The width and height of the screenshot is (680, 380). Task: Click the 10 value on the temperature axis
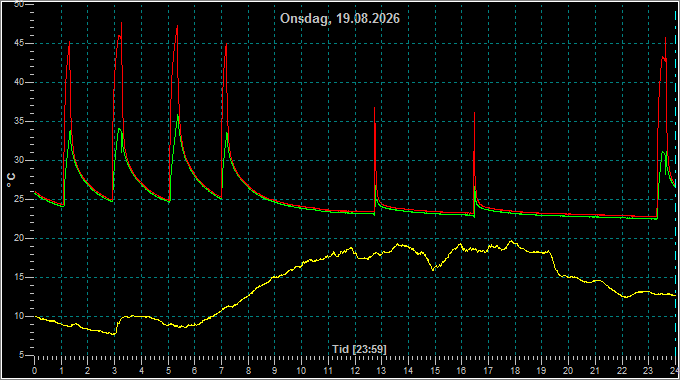coord(19,316)
